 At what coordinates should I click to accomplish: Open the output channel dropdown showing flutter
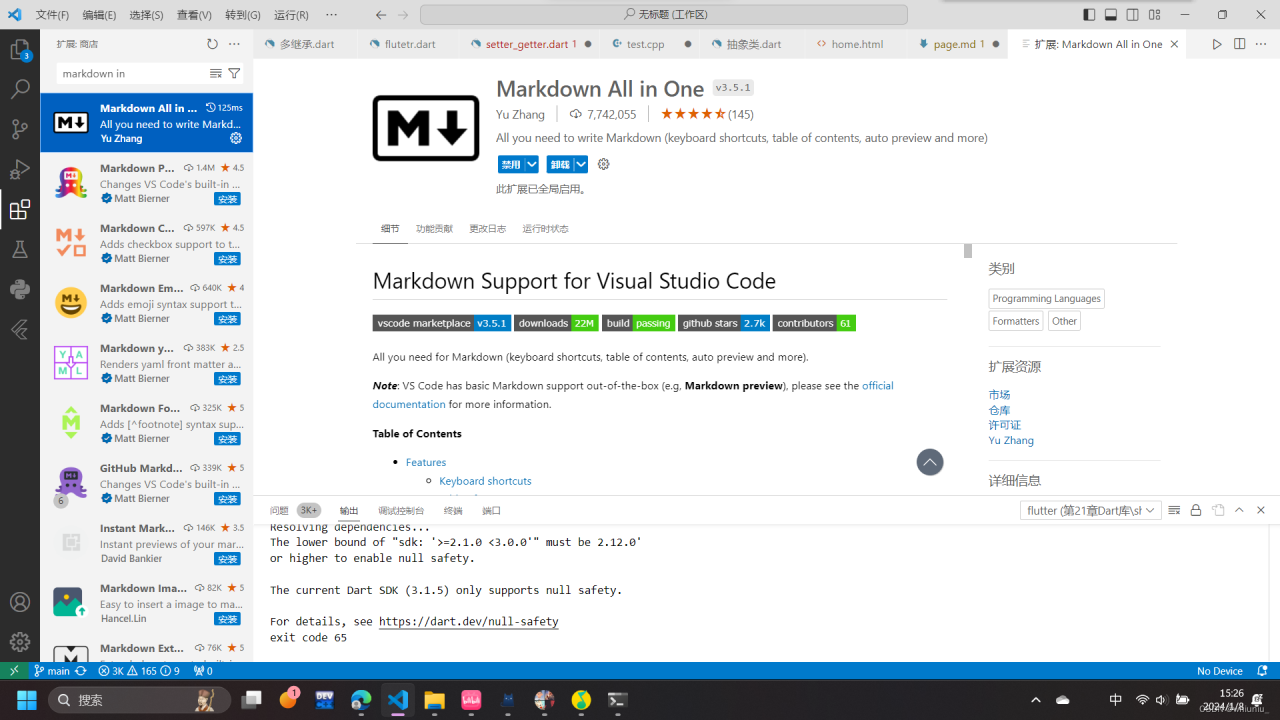[1091, 510]
